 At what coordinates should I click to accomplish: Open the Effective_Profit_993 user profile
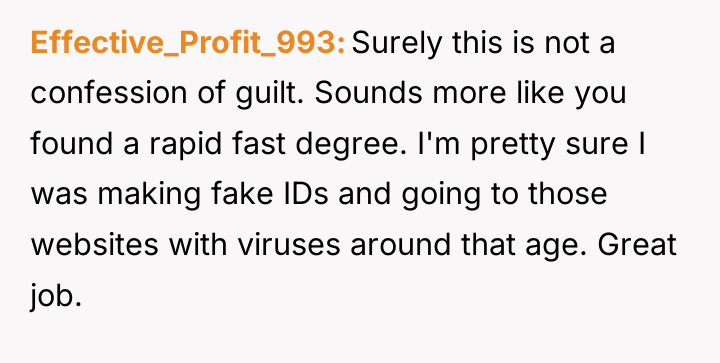point(187,43)
